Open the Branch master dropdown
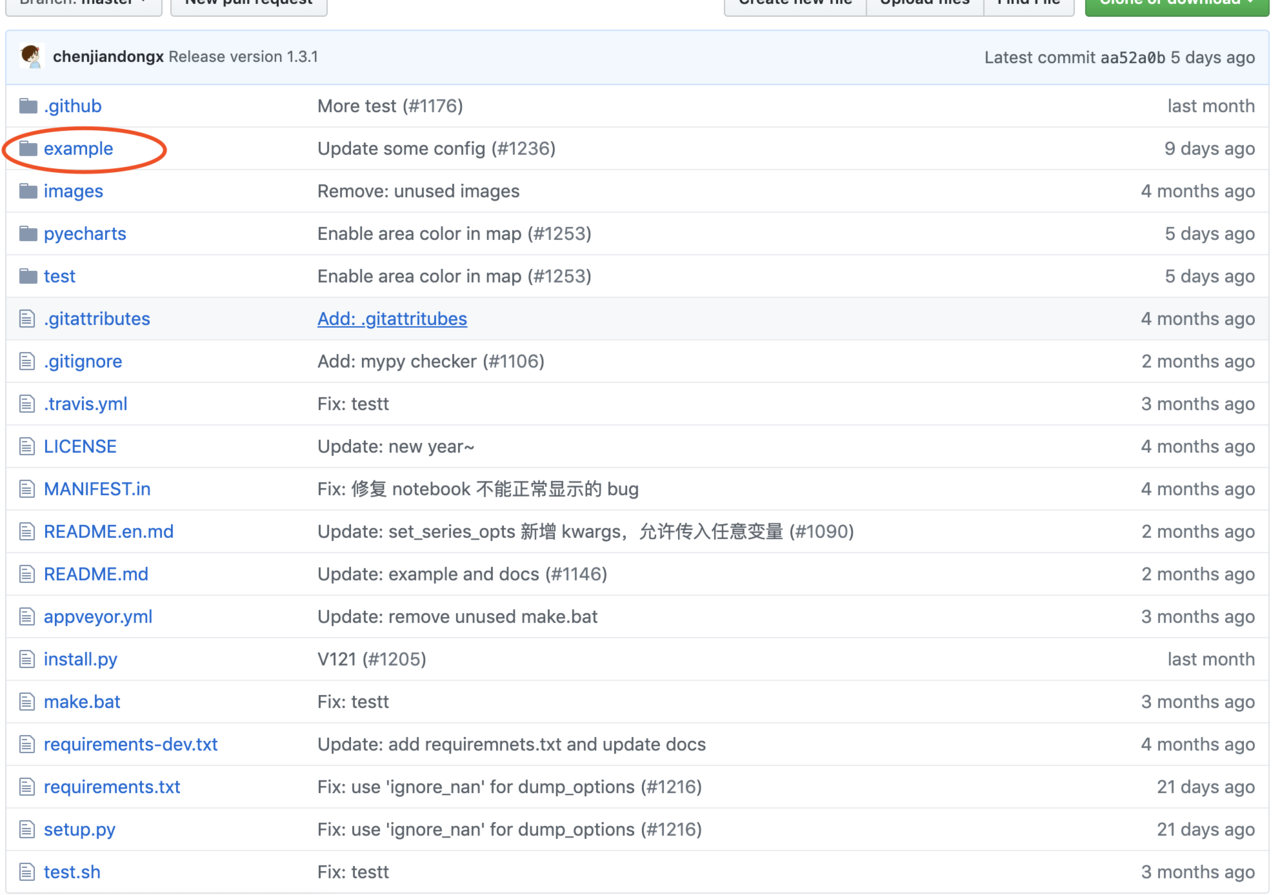 (84, 4)
